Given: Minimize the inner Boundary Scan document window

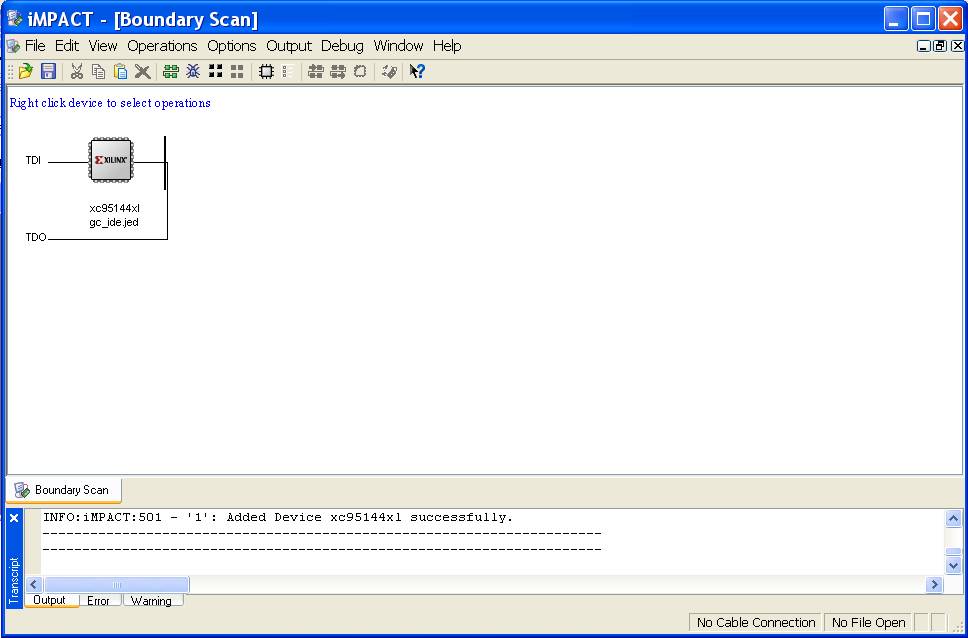Looking at the screenshot, I should (x=924, y=46).
